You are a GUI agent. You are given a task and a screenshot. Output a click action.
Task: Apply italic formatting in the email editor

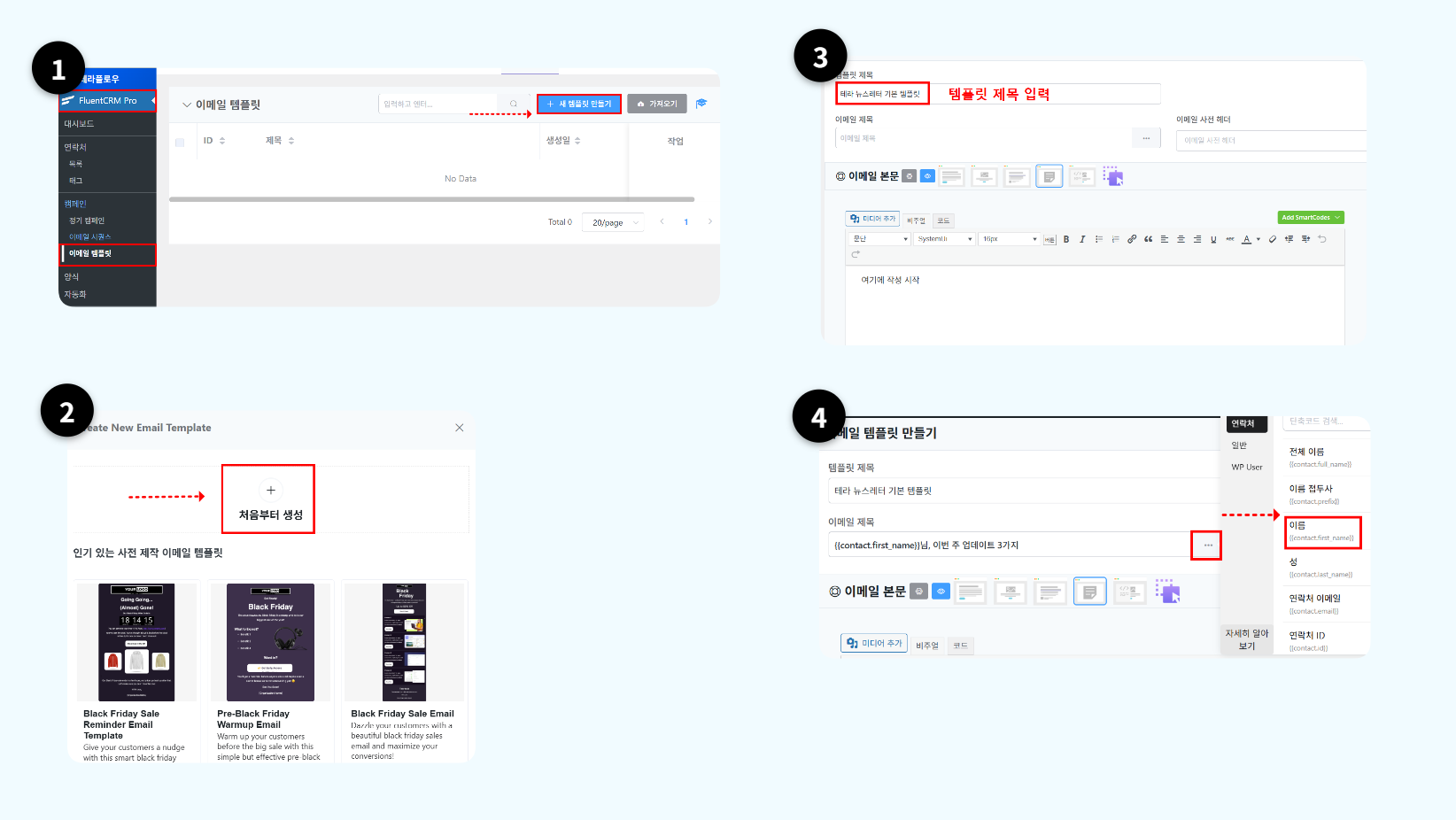(x=1081, y=238)
